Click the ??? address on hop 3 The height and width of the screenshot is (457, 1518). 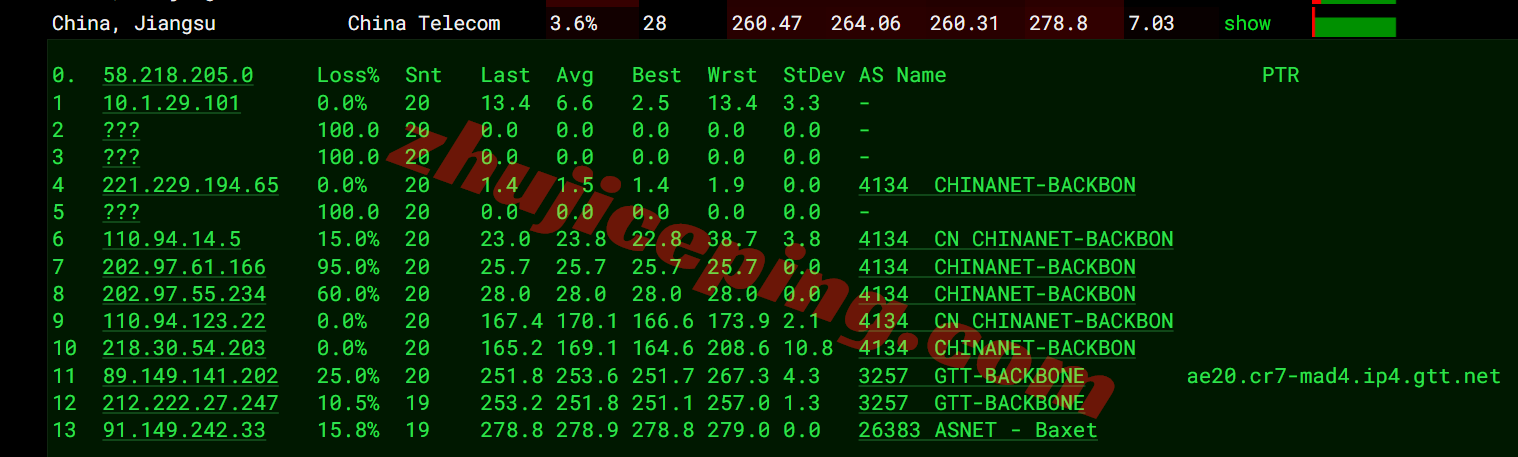pyautogui.click(x=121, y=157)
